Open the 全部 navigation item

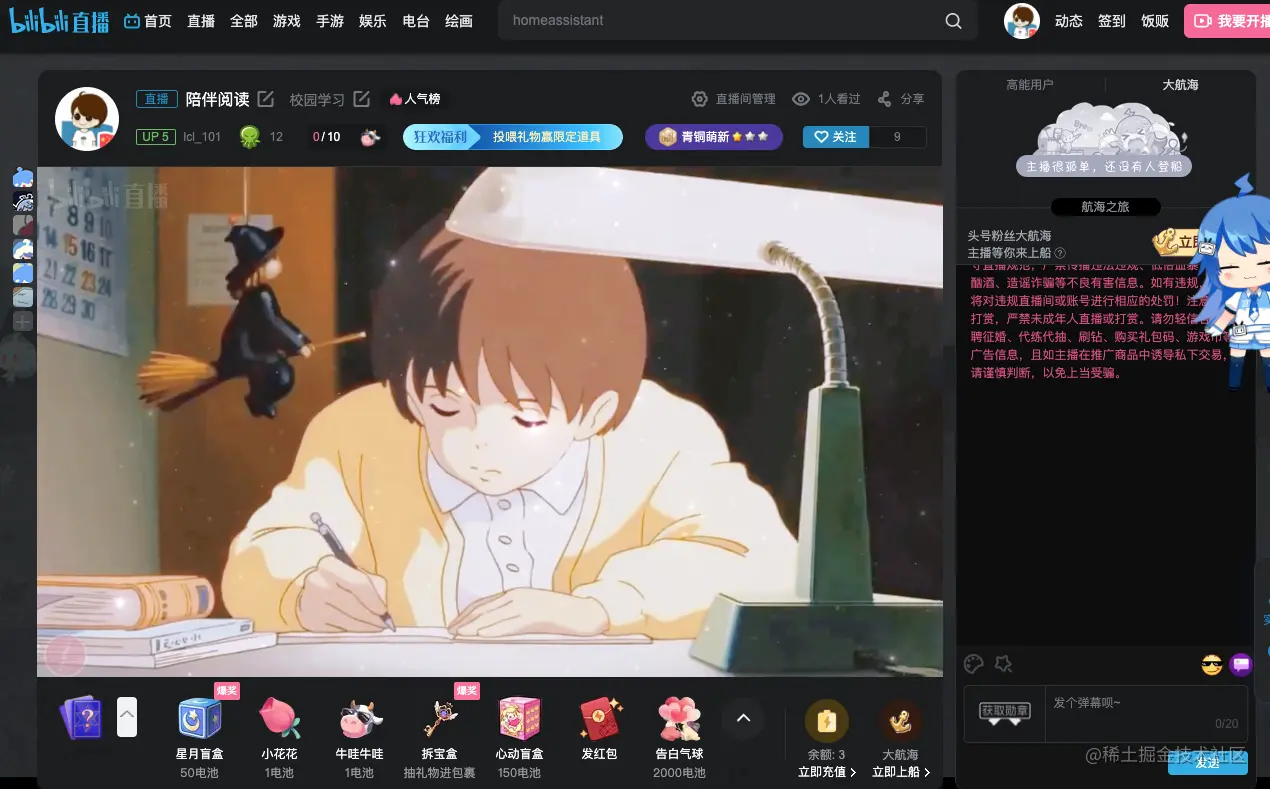244,20
